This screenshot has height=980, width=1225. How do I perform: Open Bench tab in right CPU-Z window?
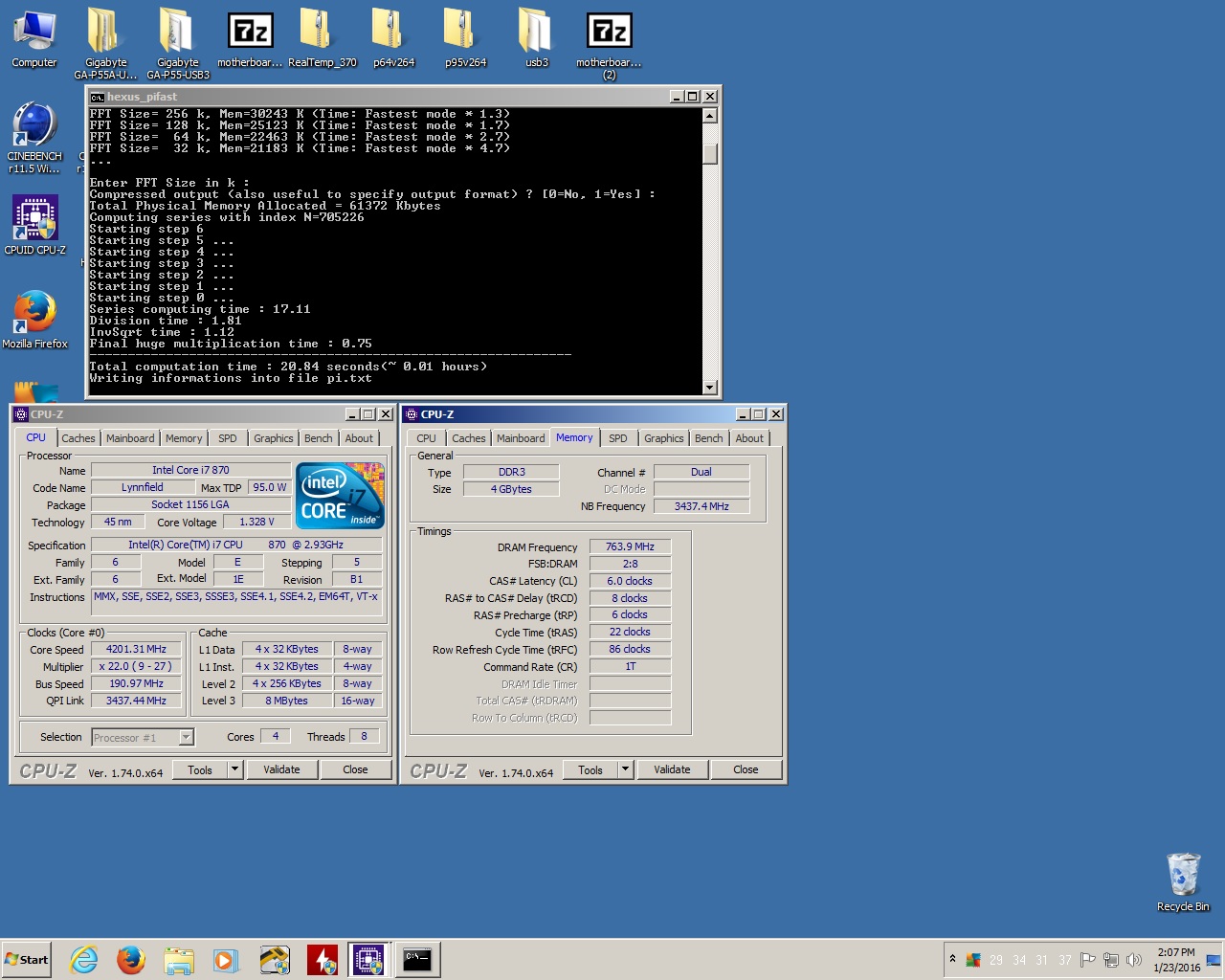click(709, 438)
